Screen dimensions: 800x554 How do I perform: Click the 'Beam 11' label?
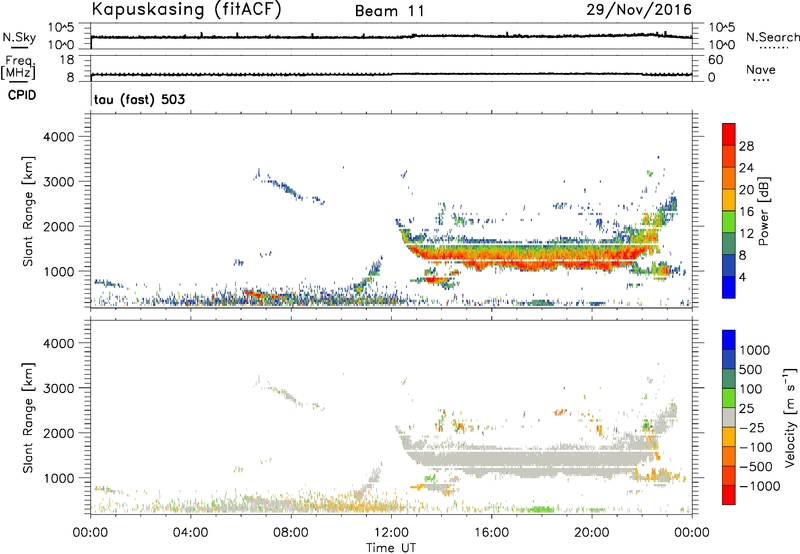click(390, 11)
